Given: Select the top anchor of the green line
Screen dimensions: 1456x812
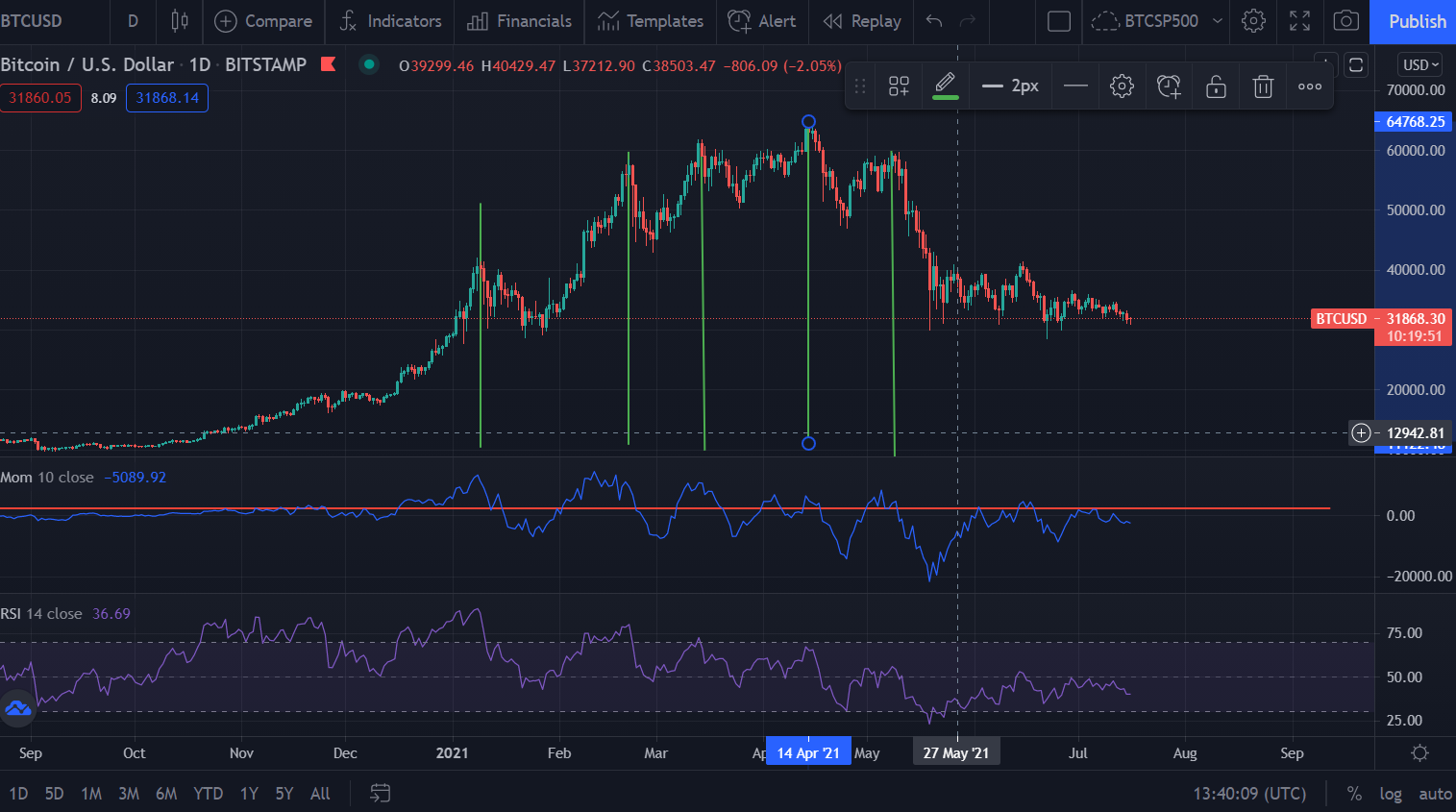Looking at the screenshot, I should [808, 122].
